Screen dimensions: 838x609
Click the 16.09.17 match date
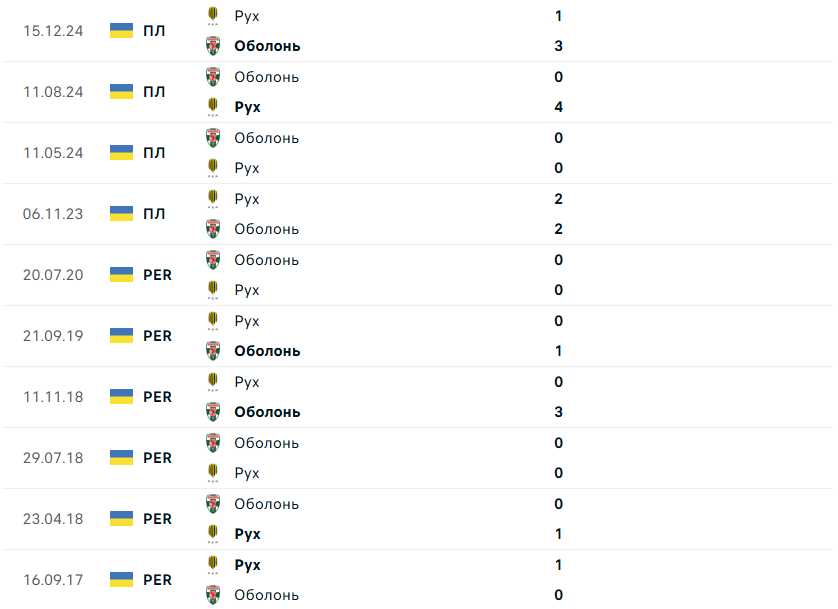(53, 580)
